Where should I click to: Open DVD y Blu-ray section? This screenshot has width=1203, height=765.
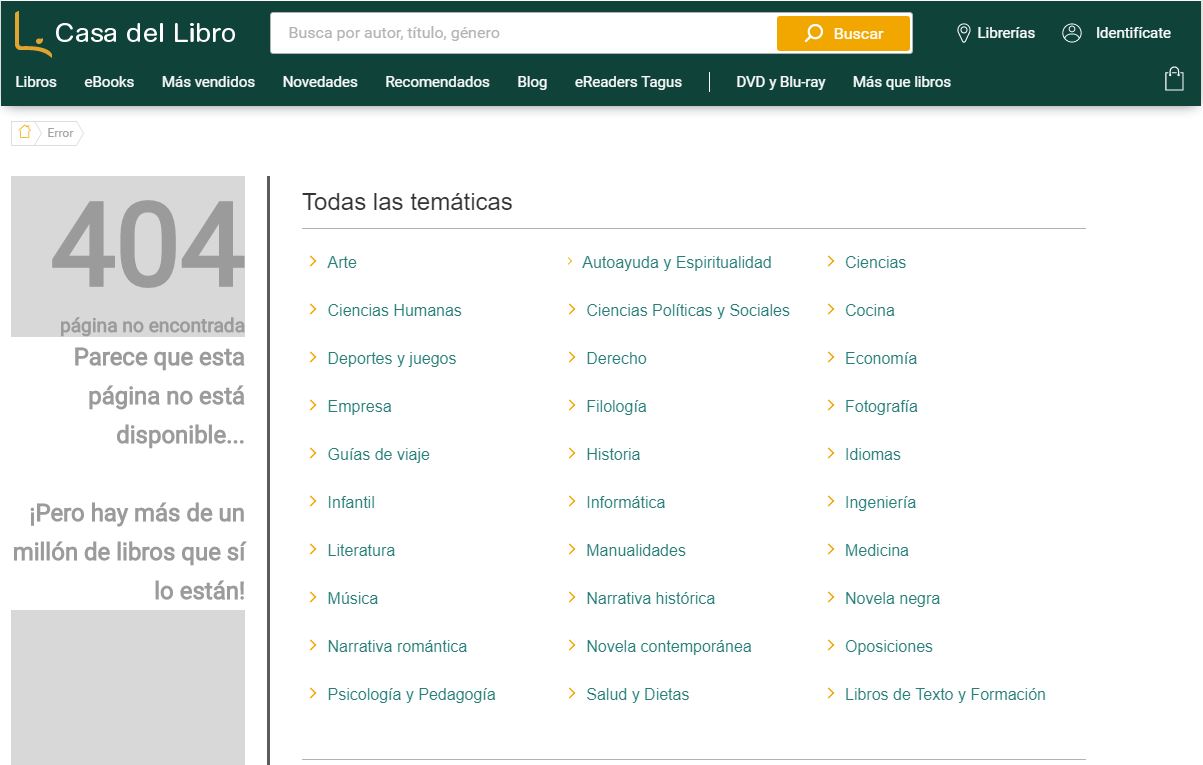tap(780, 82)
